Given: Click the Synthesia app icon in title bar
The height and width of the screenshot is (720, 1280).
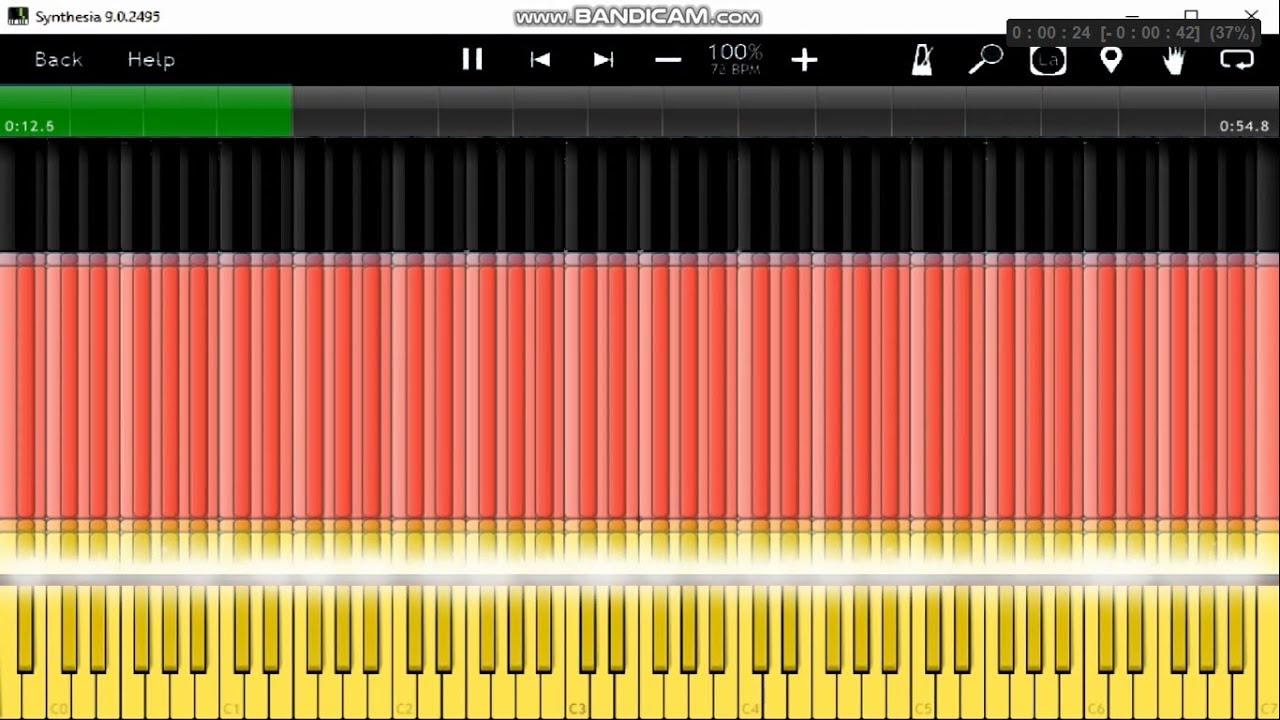Looking at the screenshot, I should [x=18, y=16].
